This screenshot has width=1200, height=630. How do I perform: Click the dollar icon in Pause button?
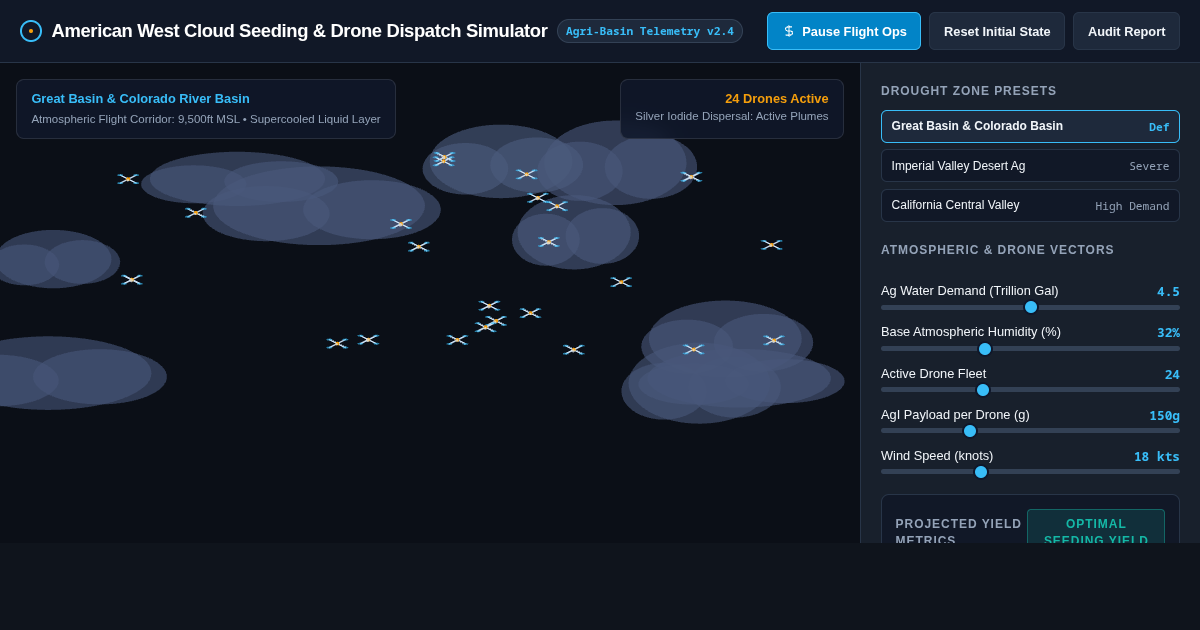point(789,31)
